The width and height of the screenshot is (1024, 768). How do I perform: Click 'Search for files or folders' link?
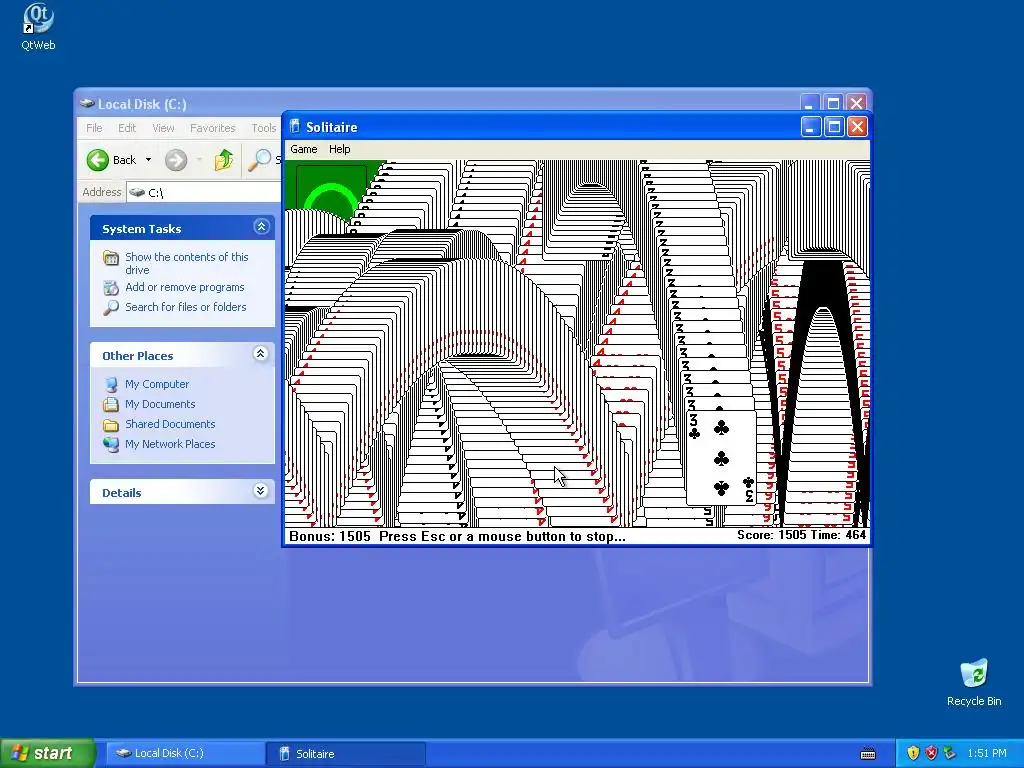(185, 307)
